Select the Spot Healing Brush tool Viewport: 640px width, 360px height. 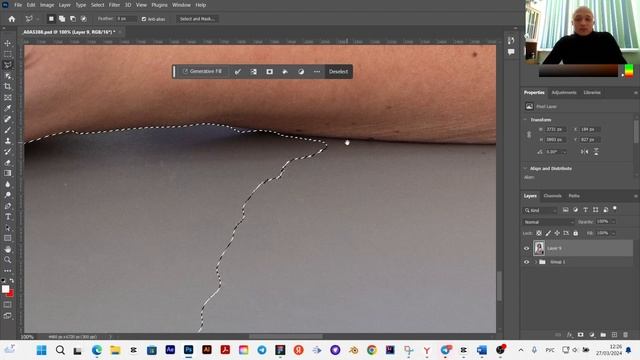point(7,119)
